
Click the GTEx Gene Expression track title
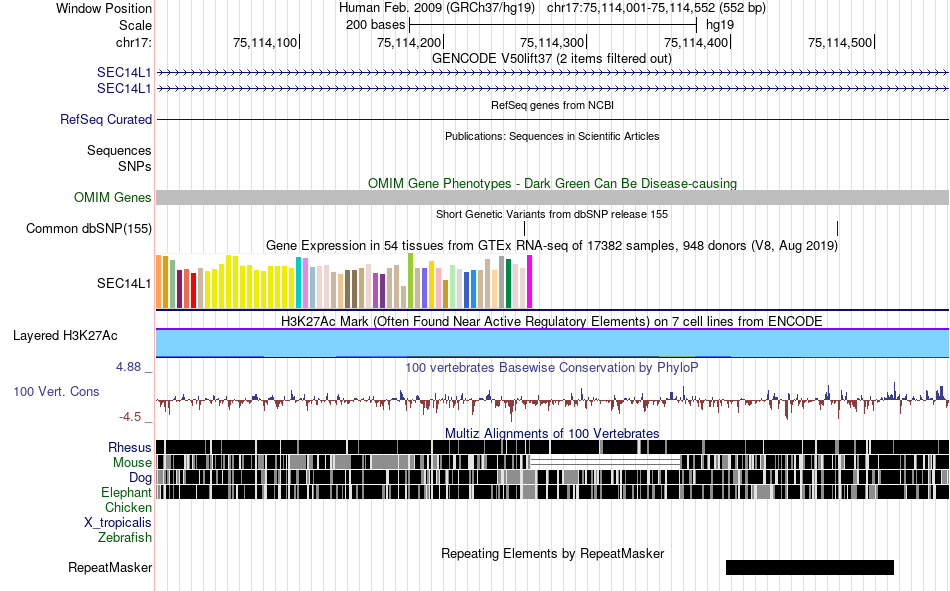(x=552, y=245)
